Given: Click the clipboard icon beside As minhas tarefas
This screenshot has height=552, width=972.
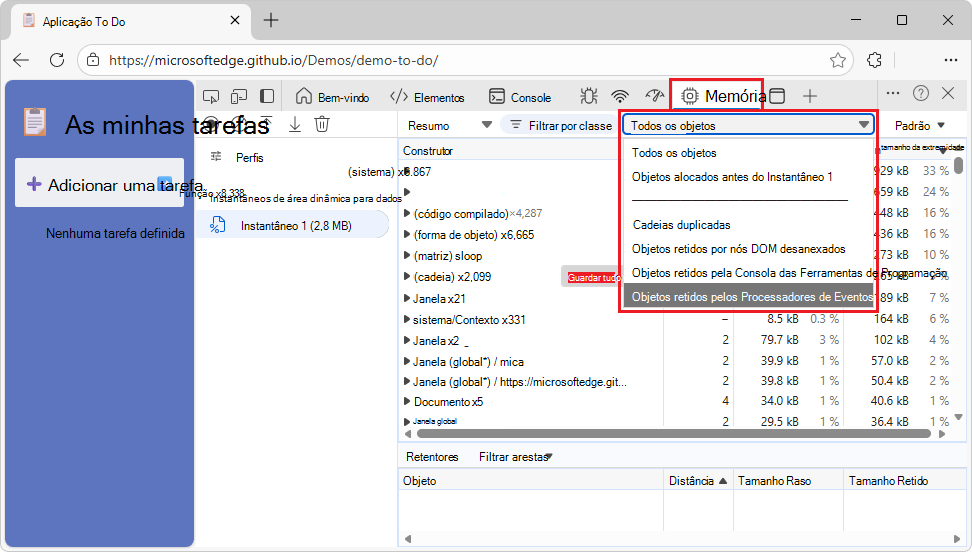Looking at the screenshot, I should (x=35, y=122).
